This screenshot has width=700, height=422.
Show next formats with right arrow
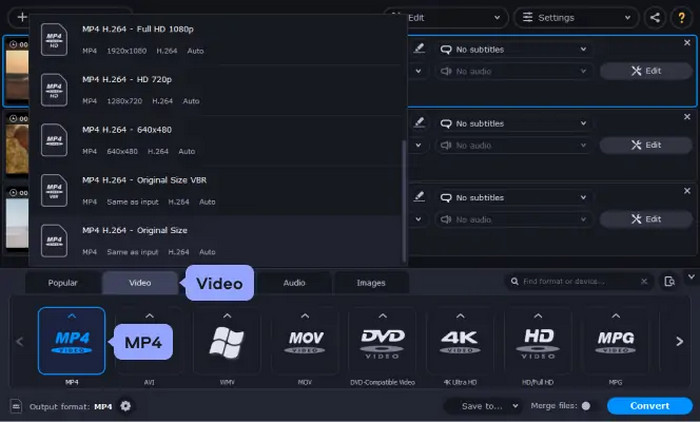point(679,342)
